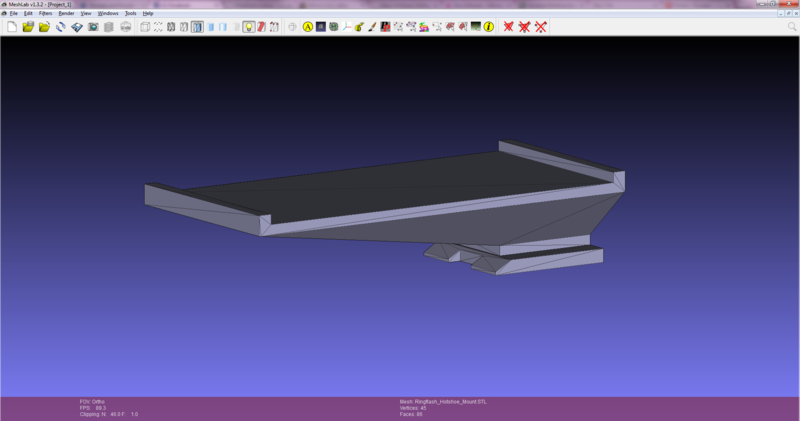The height and width of the screenshot is (421, 800).
Task: Open the View menu
Action: click(x=86, y=13)
